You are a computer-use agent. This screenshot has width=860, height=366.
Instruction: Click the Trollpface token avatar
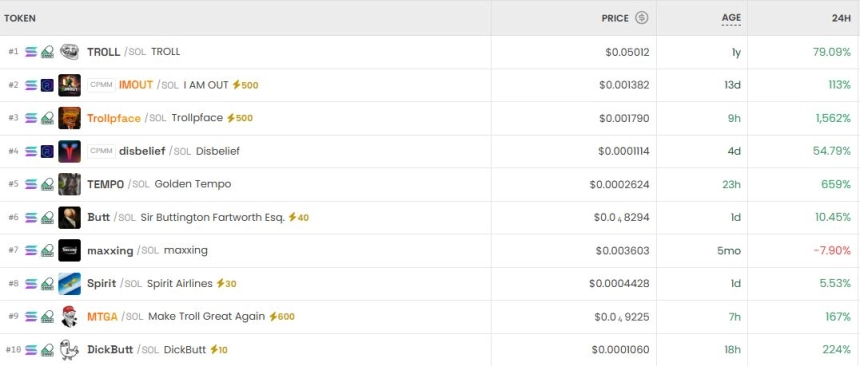[69, 118]
